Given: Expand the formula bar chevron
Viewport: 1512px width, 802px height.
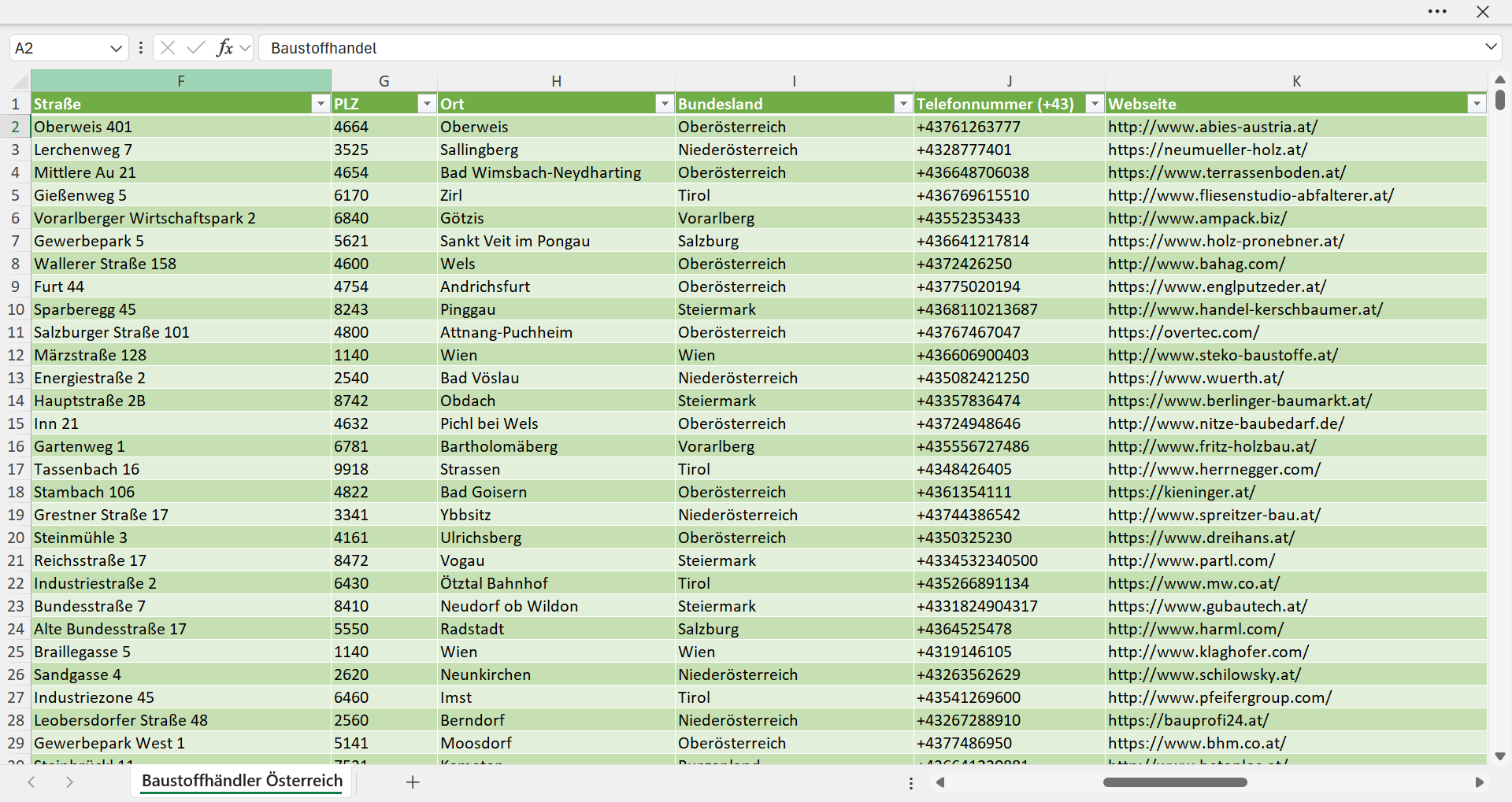Looking at the screenshot, I should pyautogui.click(x=1491, y=47).
